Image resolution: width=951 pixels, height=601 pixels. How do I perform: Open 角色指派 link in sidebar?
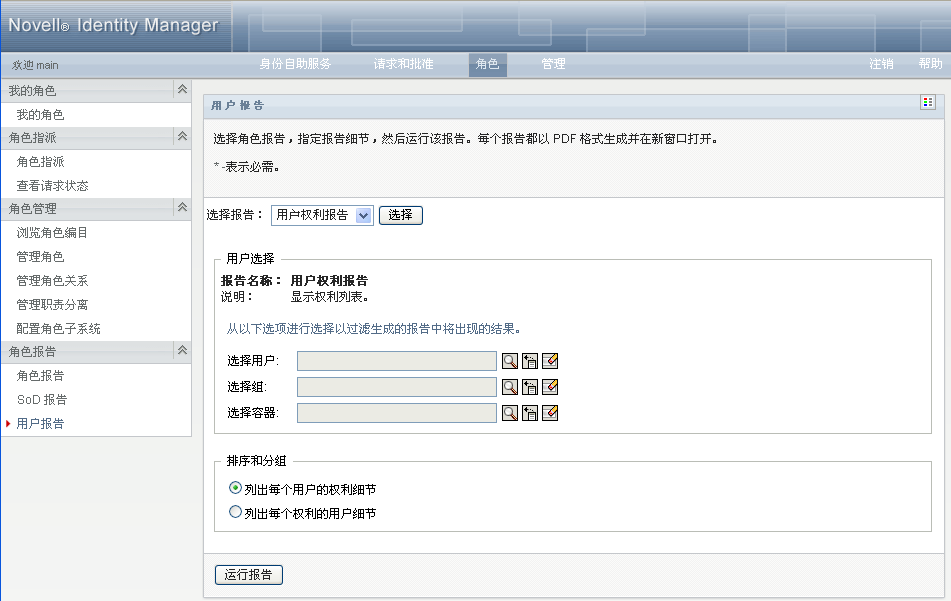point(40,162)
